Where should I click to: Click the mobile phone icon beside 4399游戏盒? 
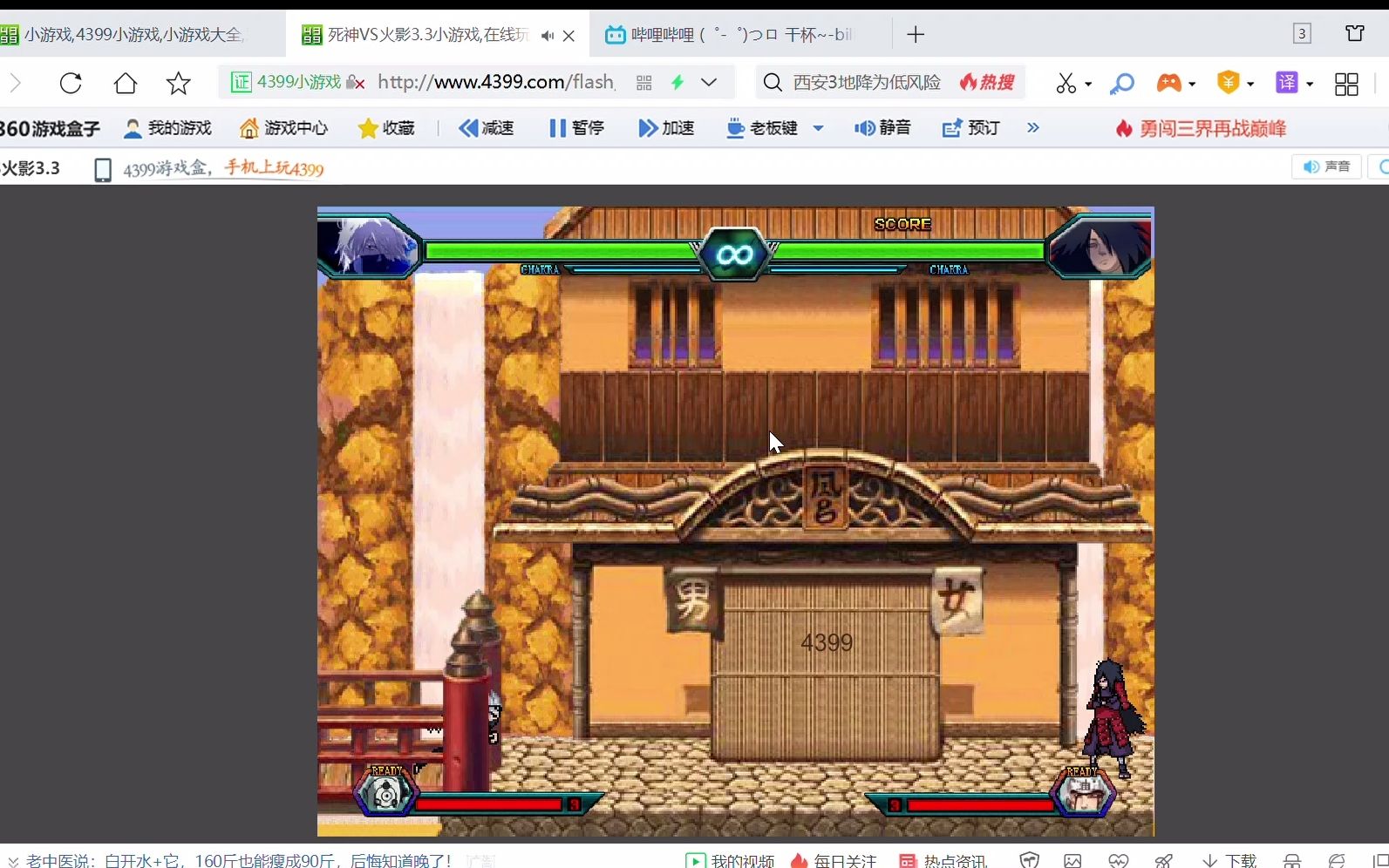103,169
